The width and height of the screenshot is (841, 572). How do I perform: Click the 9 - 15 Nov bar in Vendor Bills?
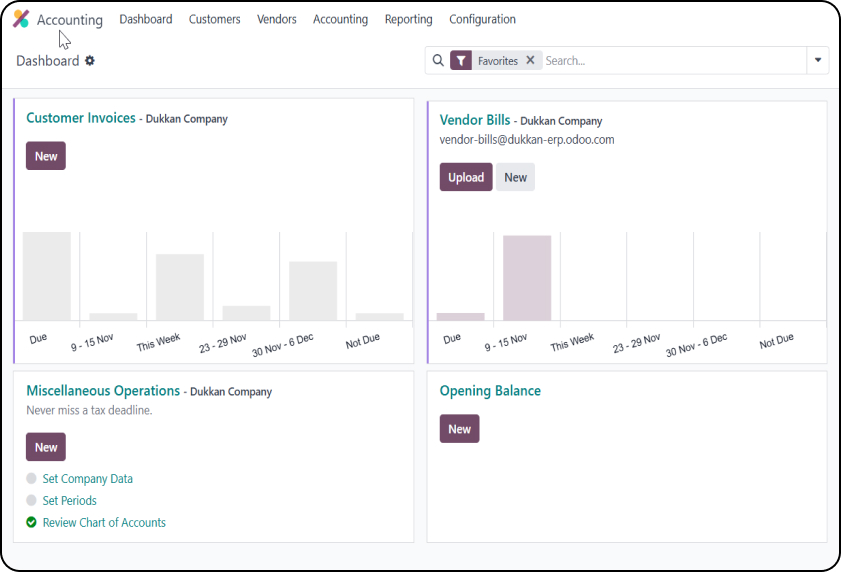(527, 278)
